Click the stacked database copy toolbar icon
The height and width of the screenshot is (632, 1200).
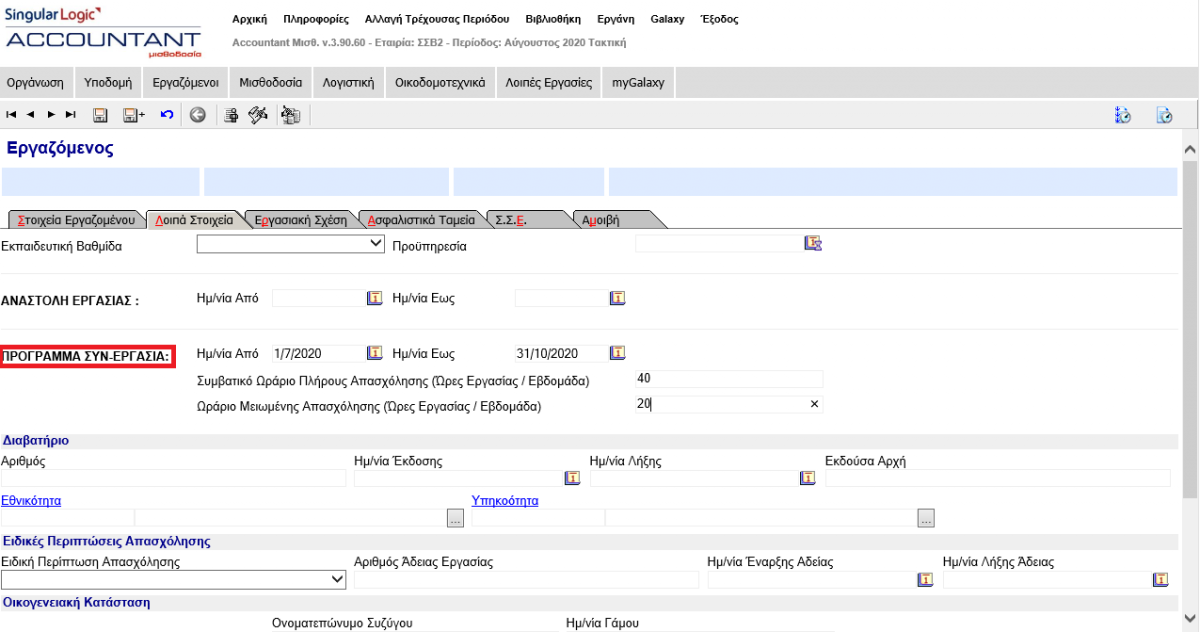[x=291, y=115]
